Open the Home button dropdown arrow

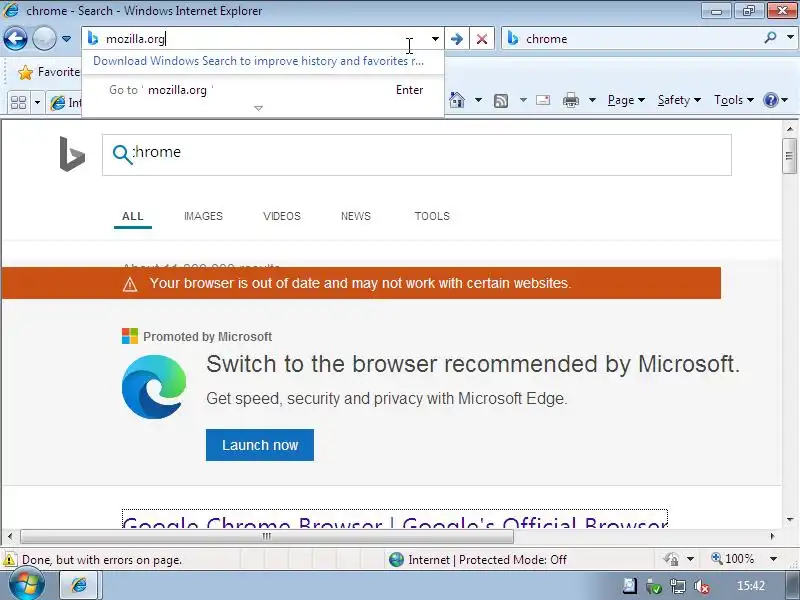tap(478, 100)
